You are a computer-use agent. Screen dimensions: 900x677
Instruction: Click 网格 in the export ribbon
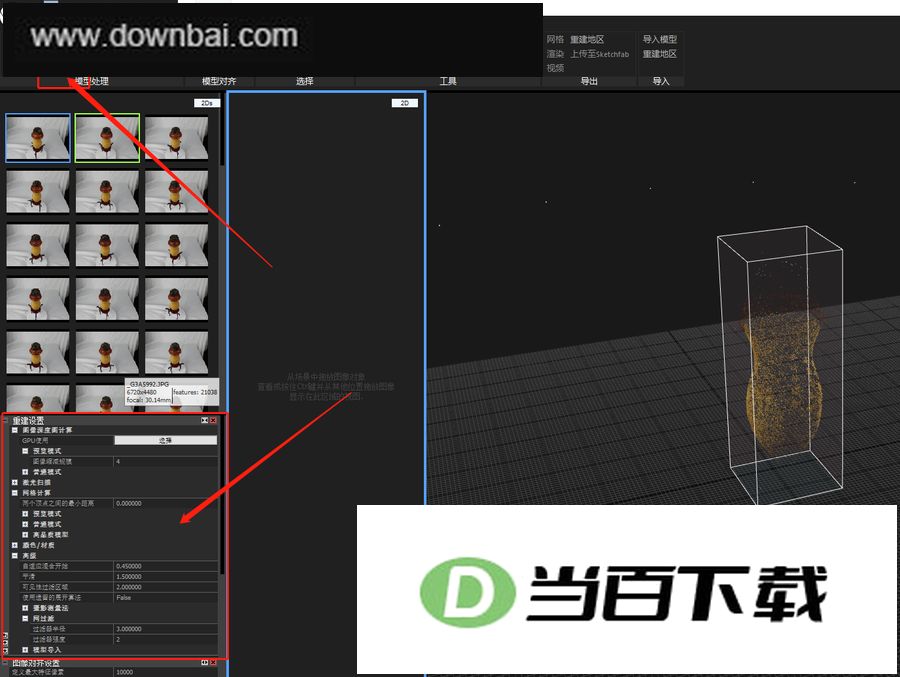(555, 39)
